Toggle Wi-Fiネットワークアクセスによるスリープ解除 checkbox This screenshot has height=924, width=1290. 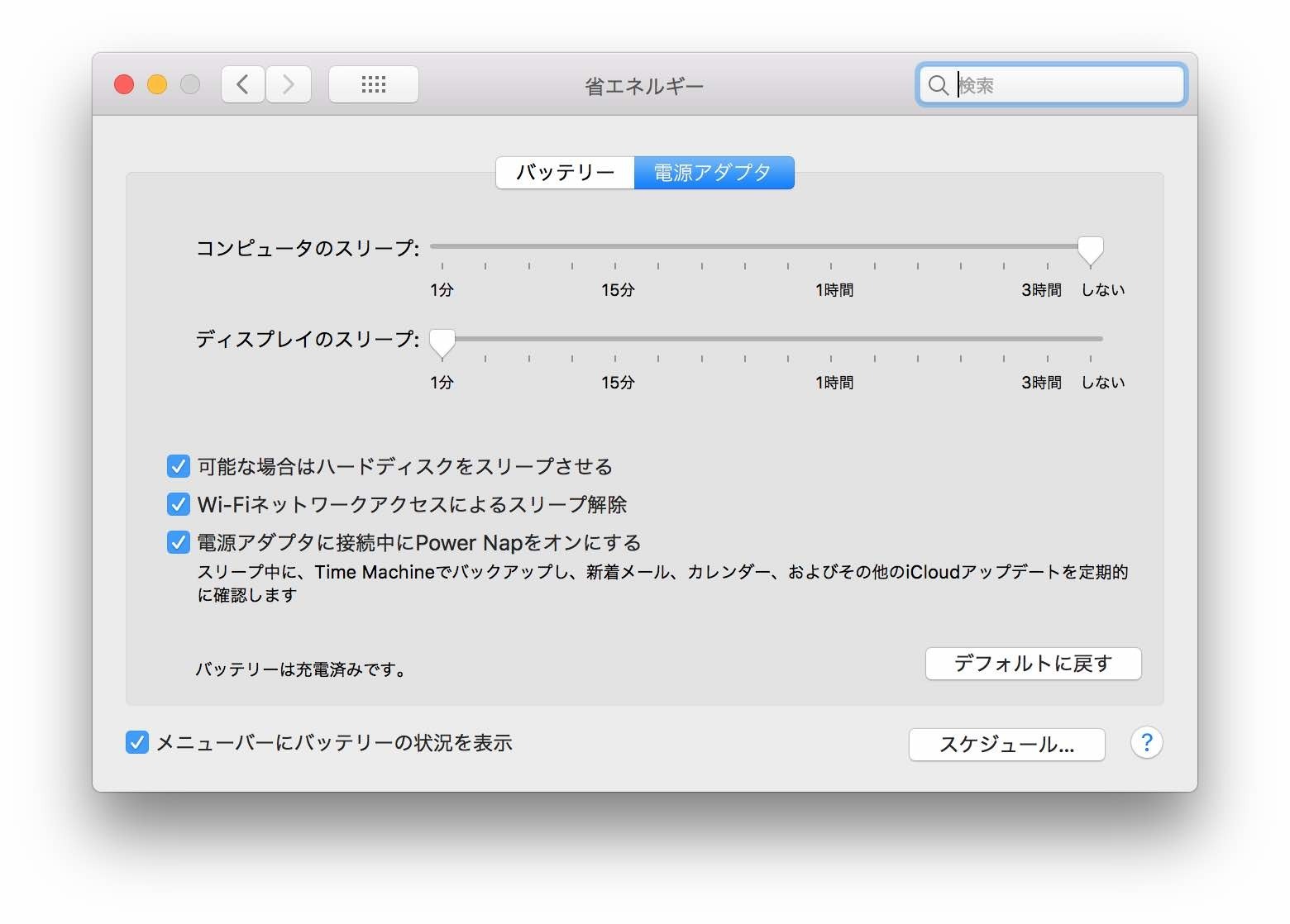(x=179, y=504)
